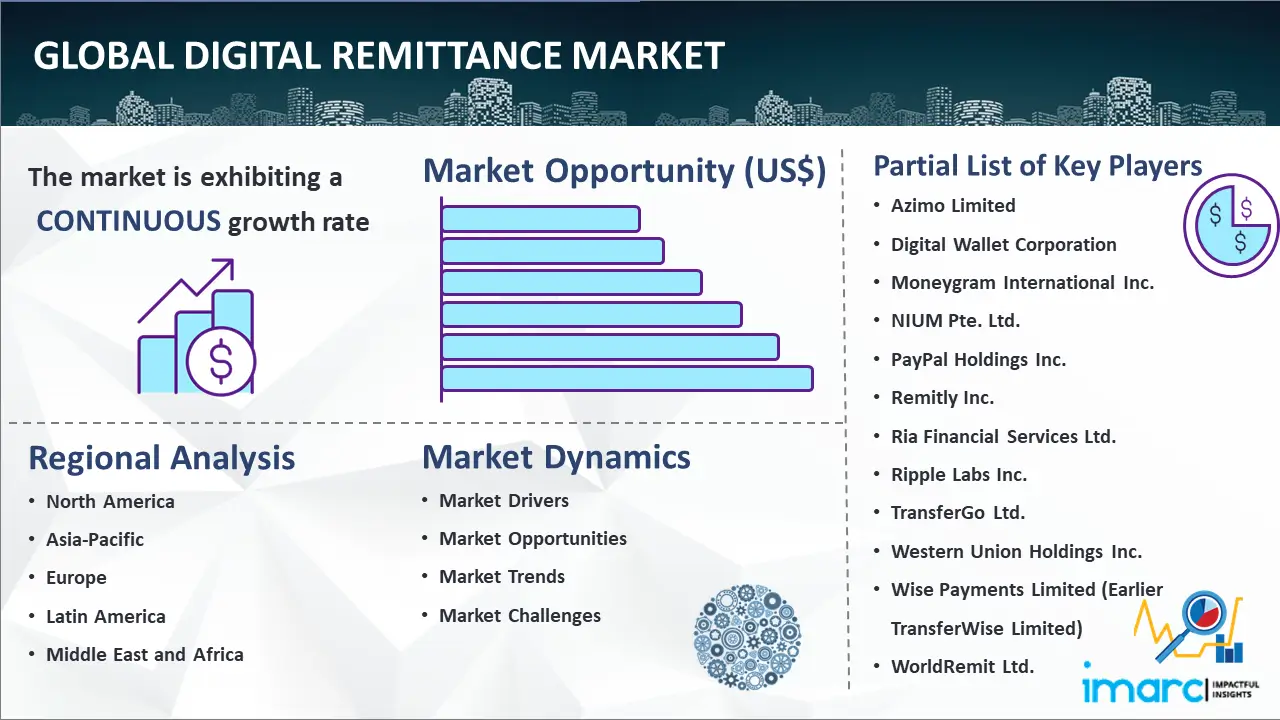Click the growth chart dollar icon

(197, 327)
